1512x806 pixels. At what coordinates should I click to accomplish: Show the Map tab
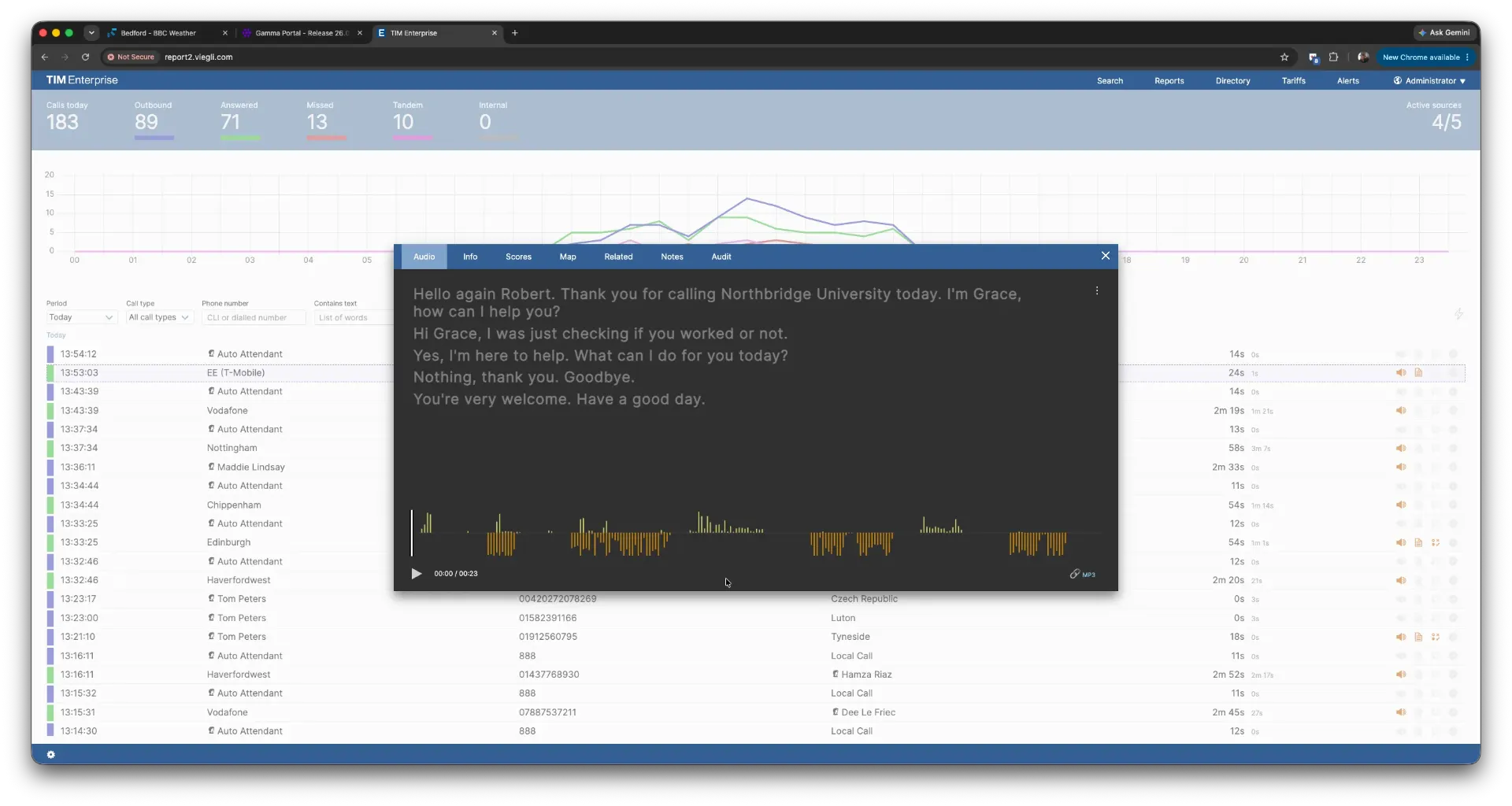tap(568, 257)
